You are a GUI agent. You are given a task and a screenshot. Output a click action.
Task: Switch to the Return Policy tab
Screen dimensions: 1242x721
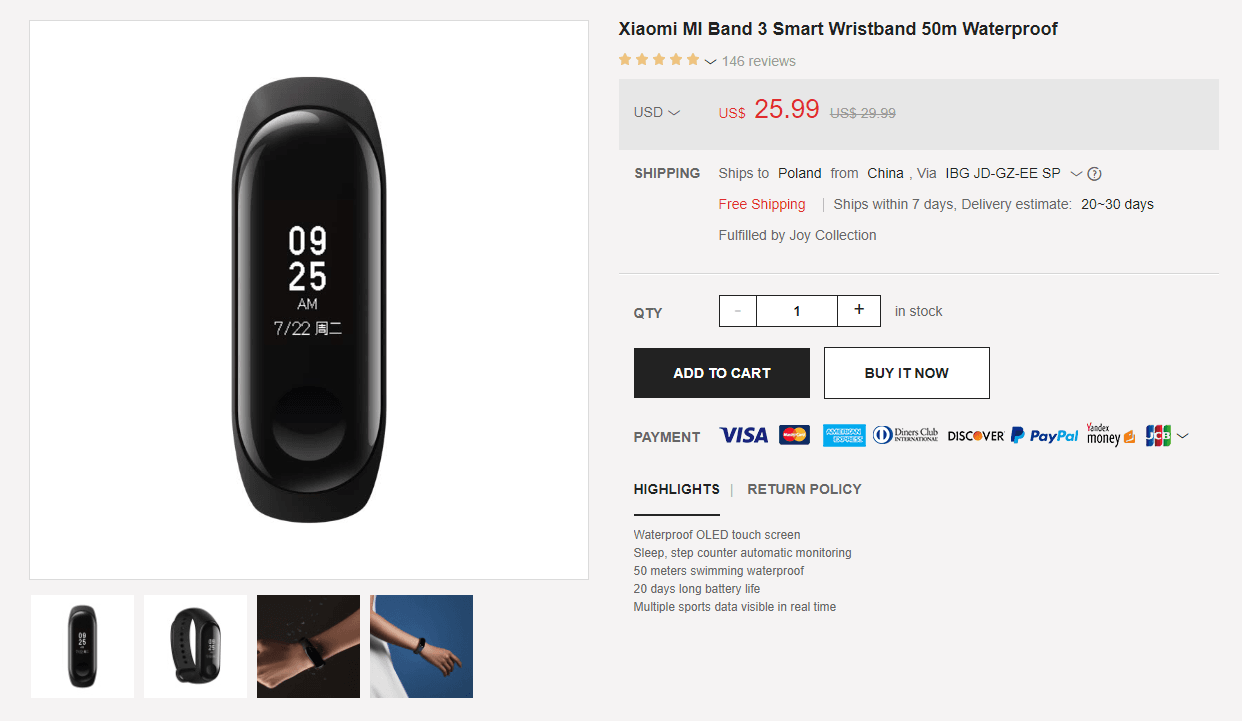pos(804,489)
